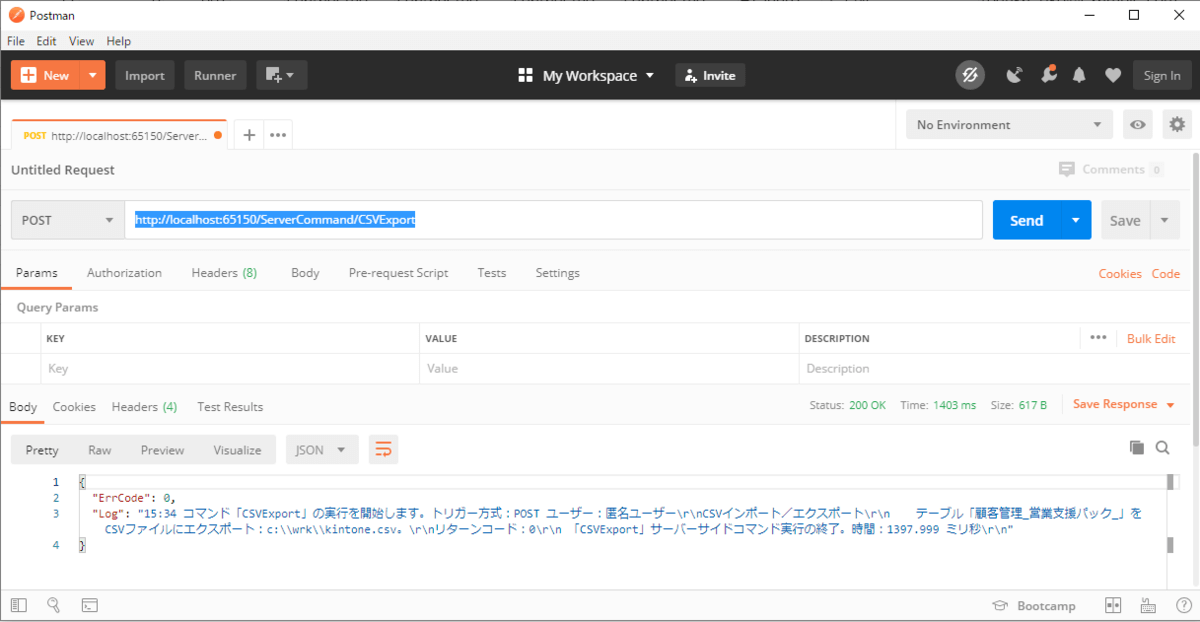Click the Bulk Edit link
The height and width of the screenshot is (622, 1200).
[1151, 338]
